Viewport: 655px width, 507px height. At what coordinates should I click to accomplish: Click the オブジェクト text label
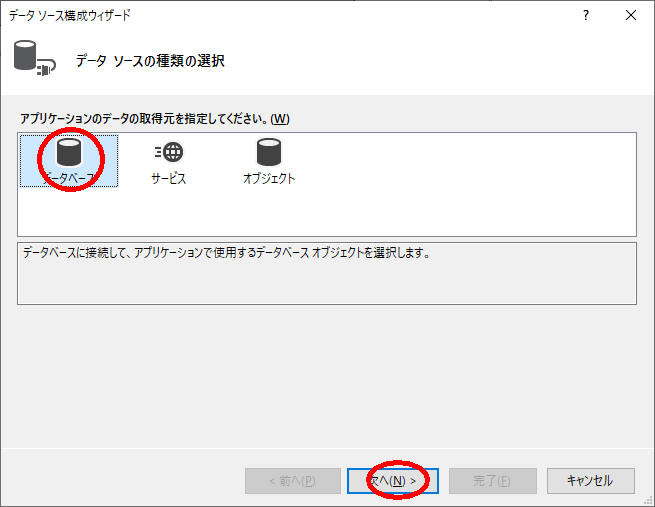pyautogui.click(x=268, y=179)
